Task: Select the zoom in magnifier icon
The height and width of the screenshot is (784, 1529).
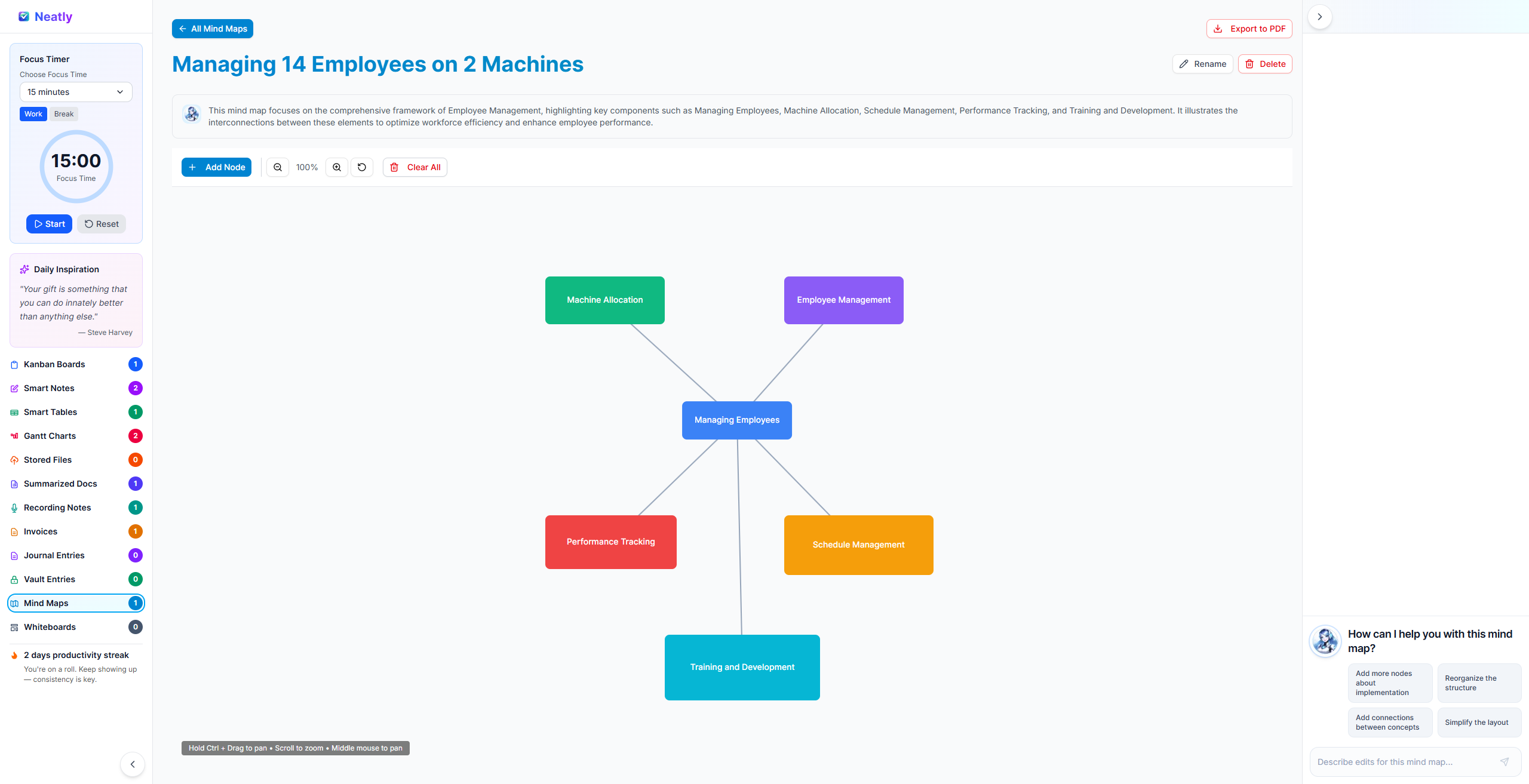Action: coord(336,167)
